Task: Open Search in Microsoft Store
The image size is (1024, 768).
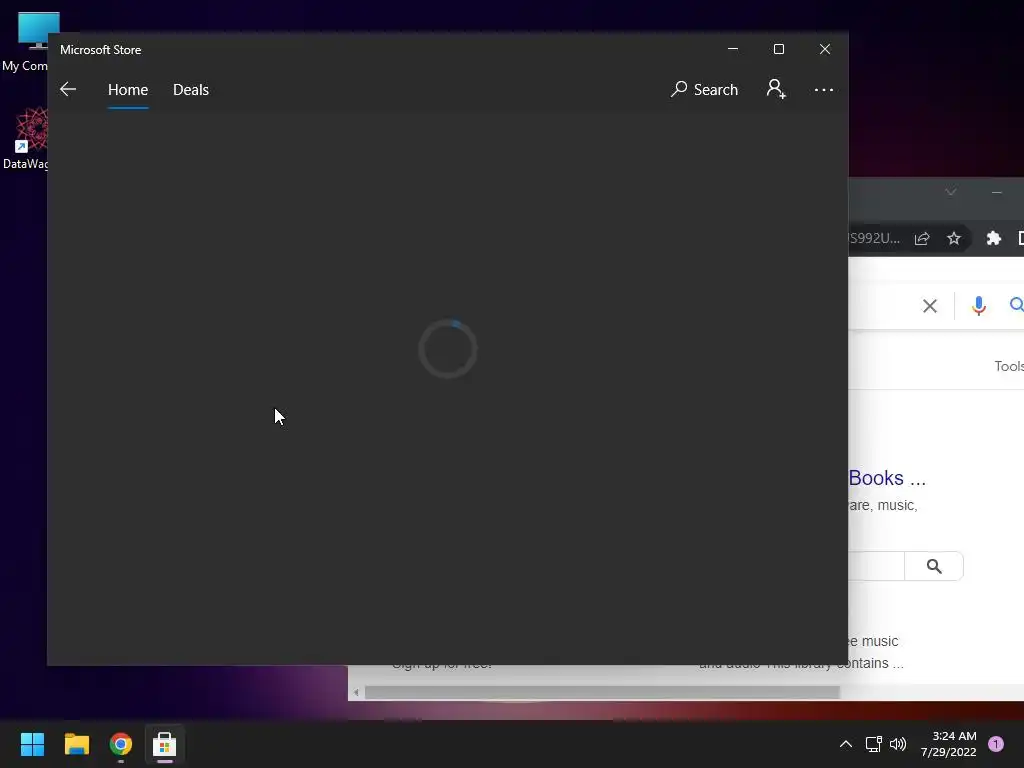Action: (x=704, y=89)
